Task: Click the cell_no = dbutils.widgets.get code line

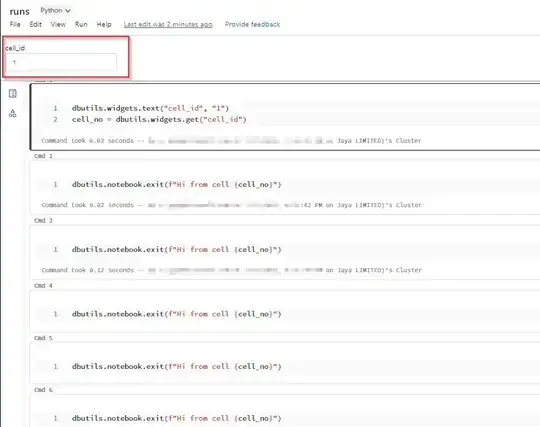Action: pyautogui.click(x=159, y=119)
